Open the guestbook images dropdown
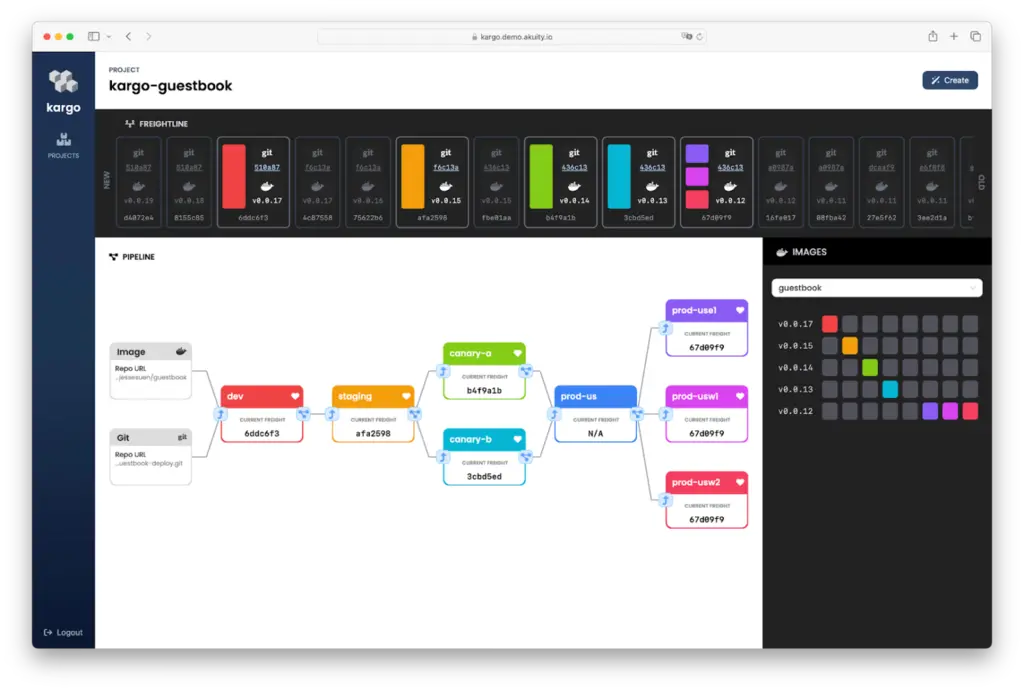The width and height of the screenshot is (1024, 691). (x=876, y=287)
